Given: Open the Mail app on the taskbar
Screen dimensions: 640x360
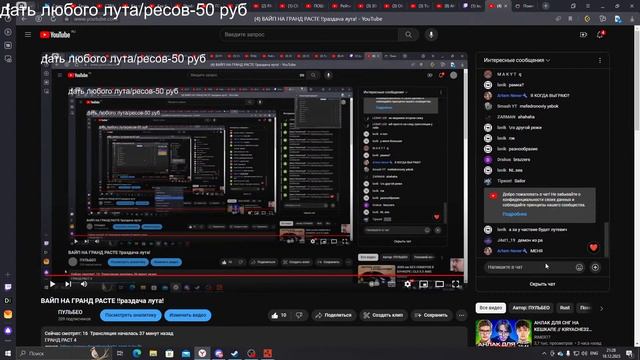Looking at the screenshot, I should point(186,353).
